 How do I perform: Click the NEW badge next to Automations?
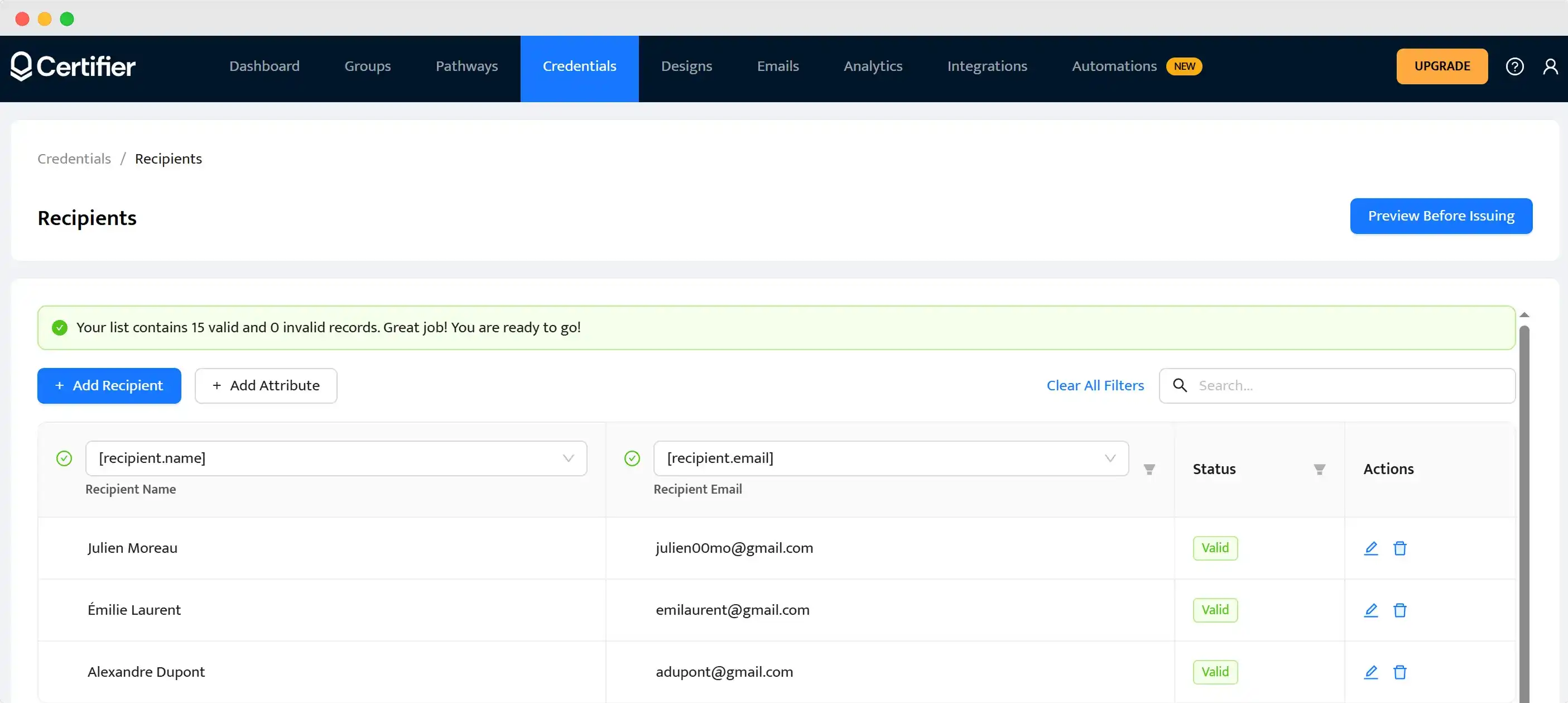pyautogui.click(x=1184, y=66)
